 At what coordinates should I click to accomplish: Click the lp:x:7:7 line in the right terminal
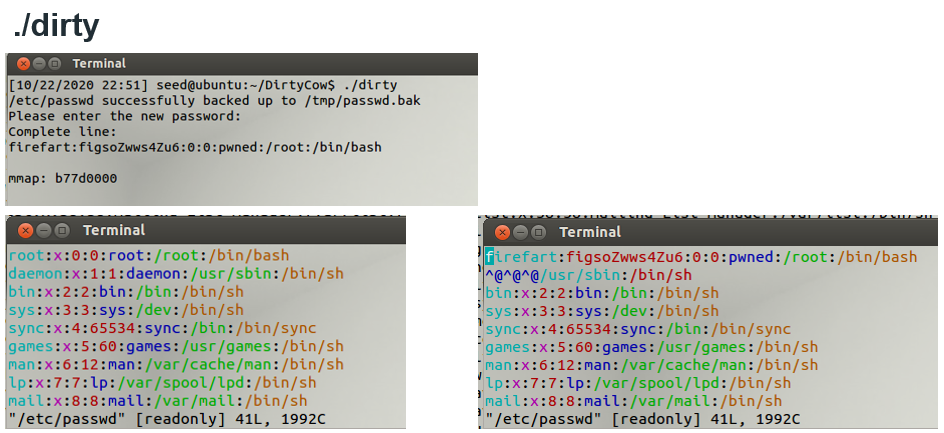click(x=638, y=383)
